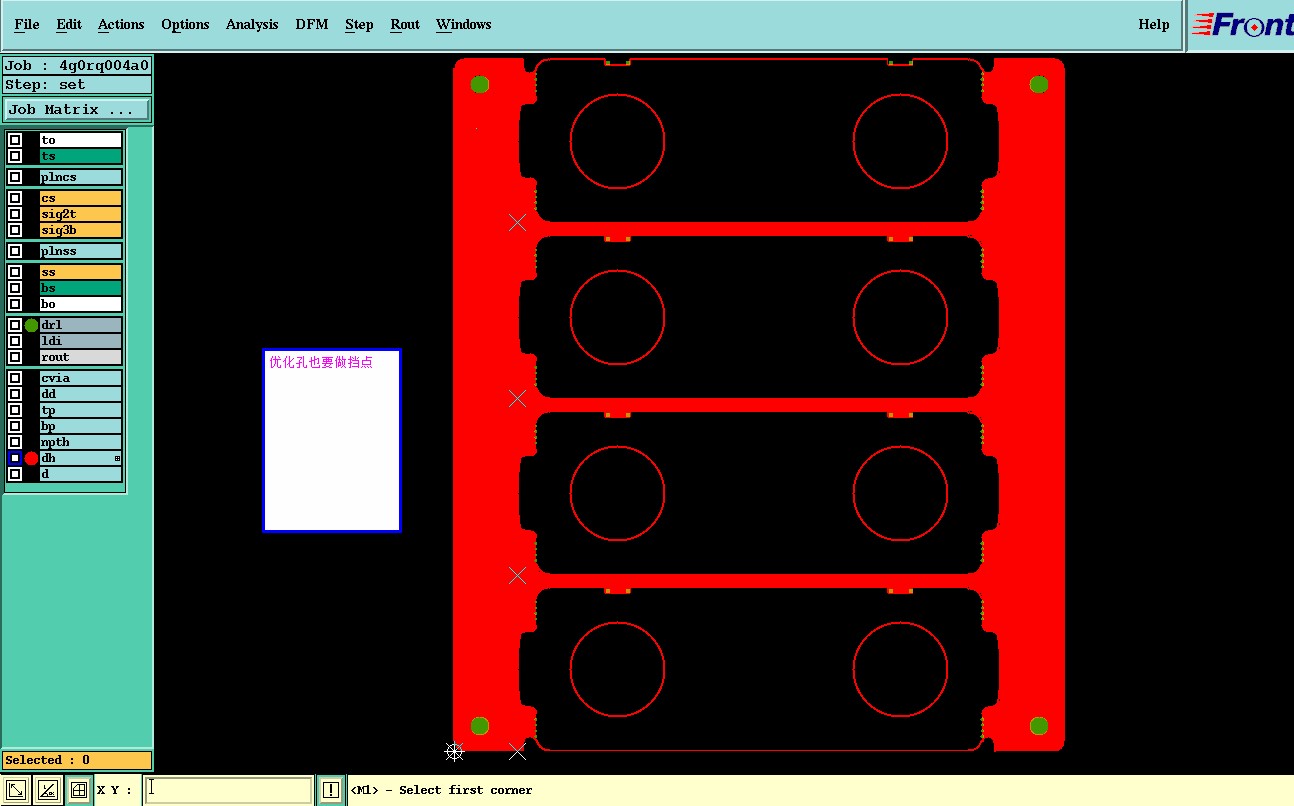The image size is (1294, 806).
Task: Click the note text 优化孔也要做挡点
Action: pos(321,362)
